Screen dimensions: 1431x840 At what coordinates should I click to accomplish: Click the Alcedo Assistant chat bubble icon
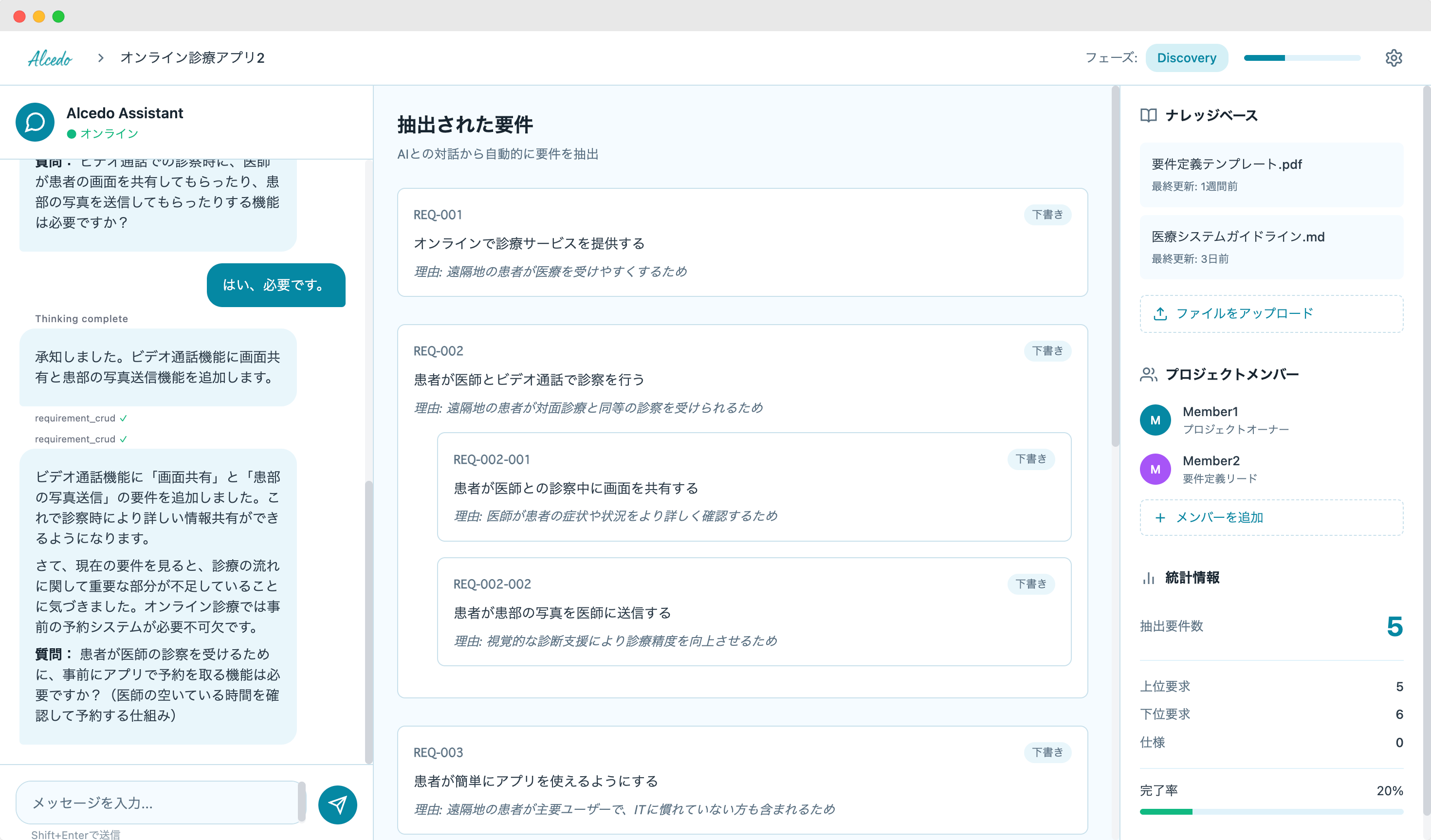tap(34, 122)
